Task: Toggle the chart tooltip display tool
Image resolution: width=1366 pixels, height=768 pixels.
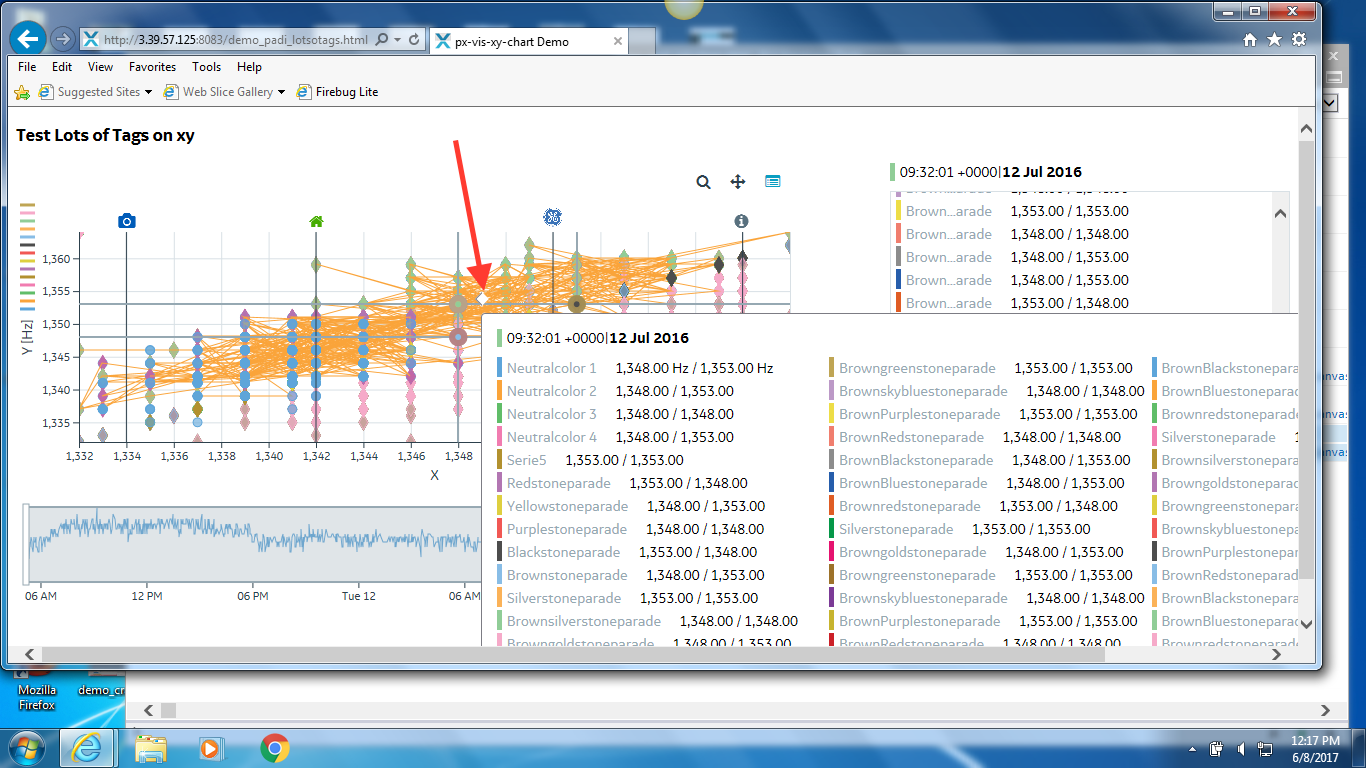Action: pyautogui.click(x=772, y=182)
